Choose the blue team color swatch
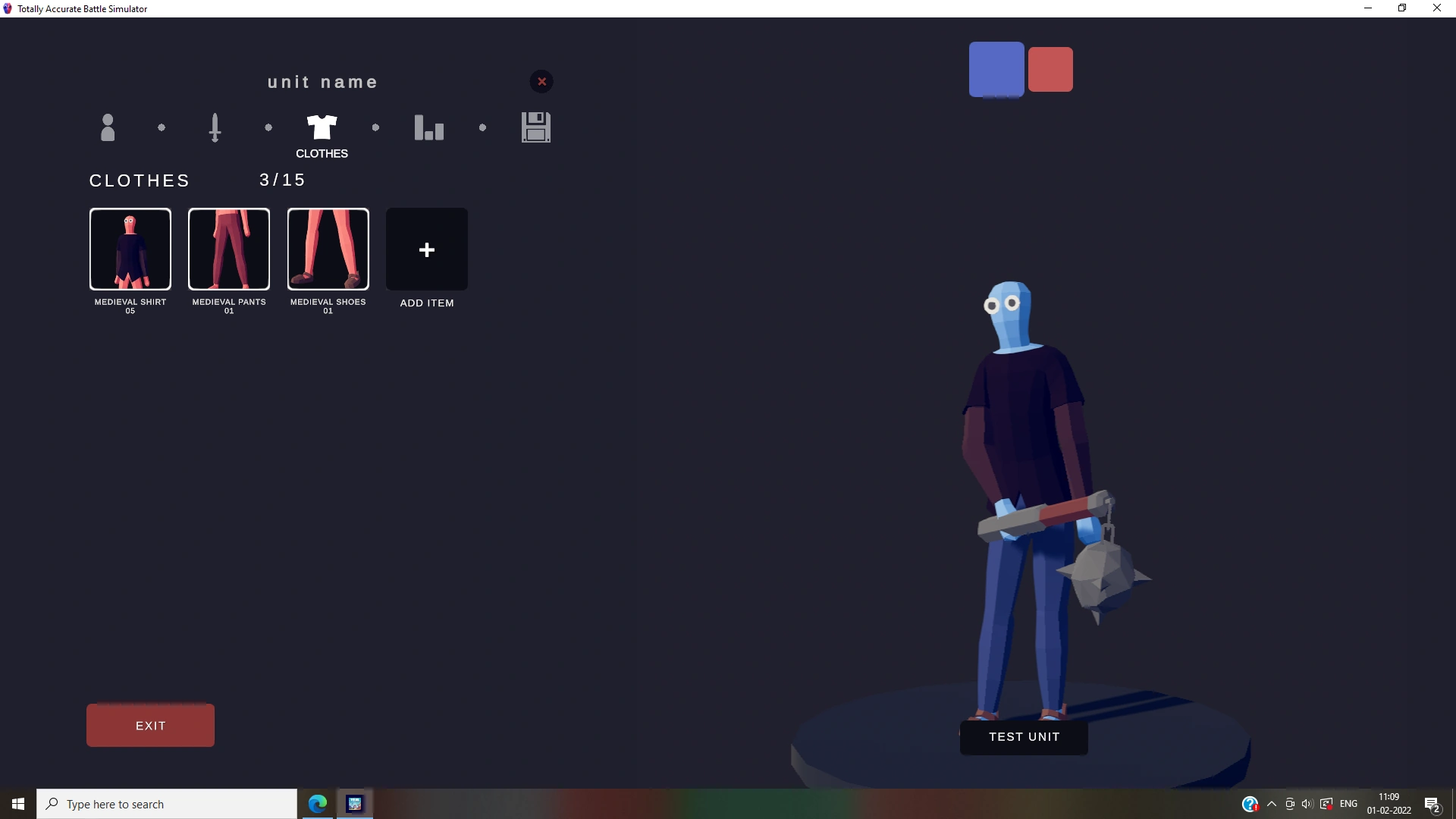 point(996,69)
